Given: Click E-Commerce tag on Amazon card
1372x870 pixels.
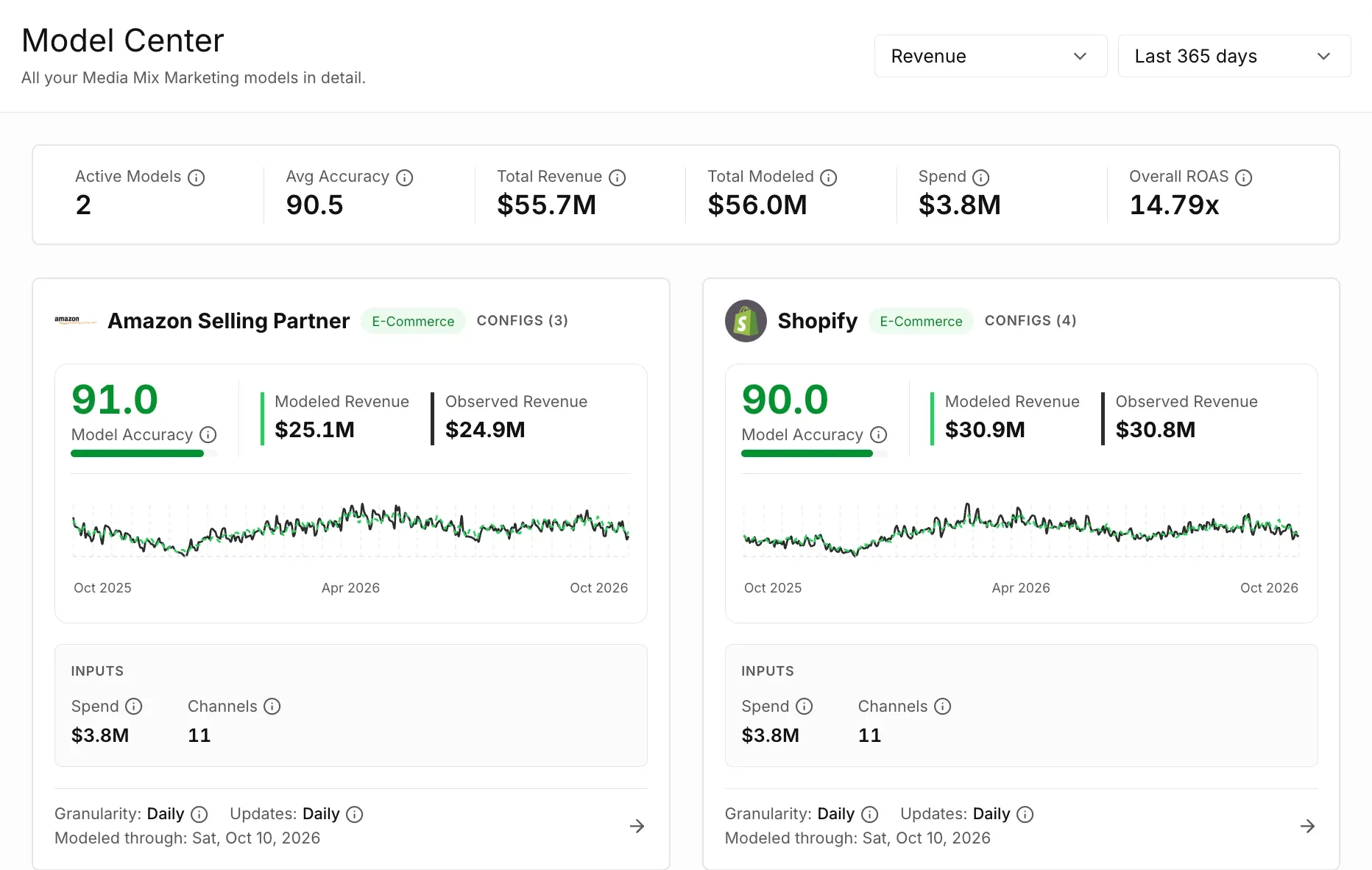Looking at the screenshot, I should 413,321.
